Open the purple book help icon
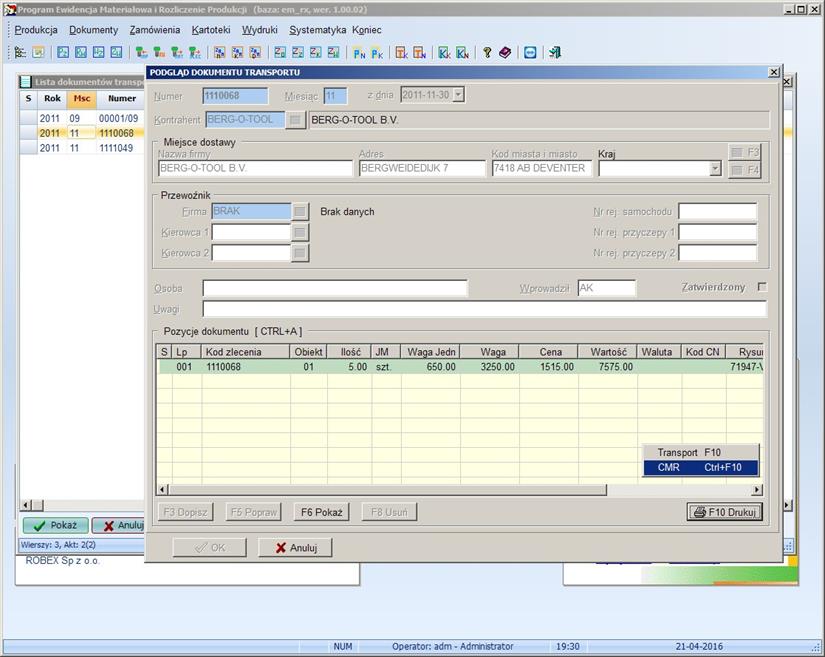The width and height of the screenshot is (825, 657). tap(505, 52)
